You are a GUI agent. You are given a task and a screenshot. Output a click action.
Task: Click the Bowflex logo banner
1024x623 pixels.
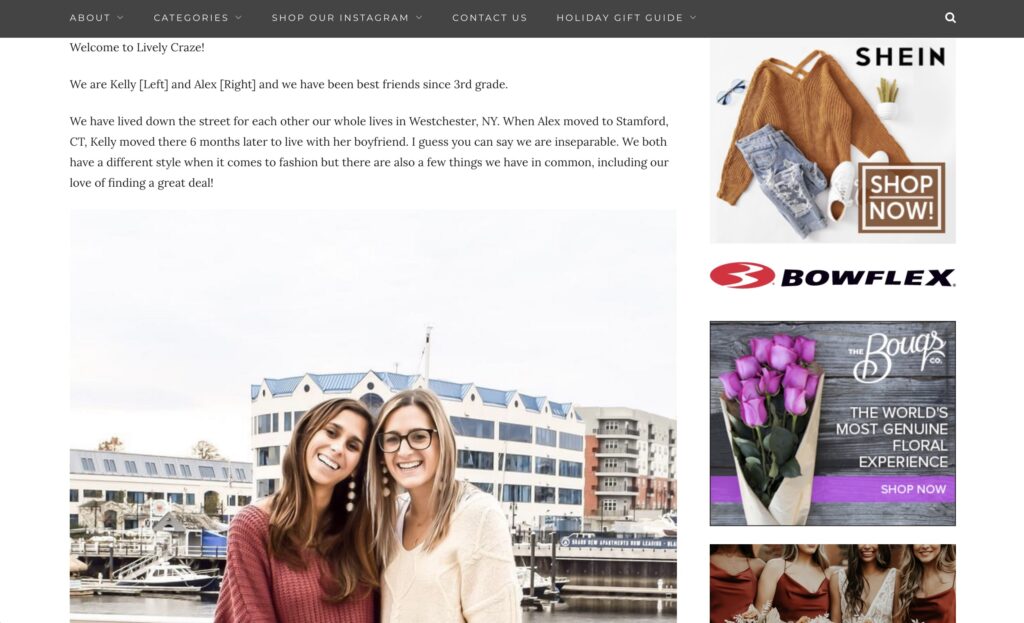tap(833, 276)
